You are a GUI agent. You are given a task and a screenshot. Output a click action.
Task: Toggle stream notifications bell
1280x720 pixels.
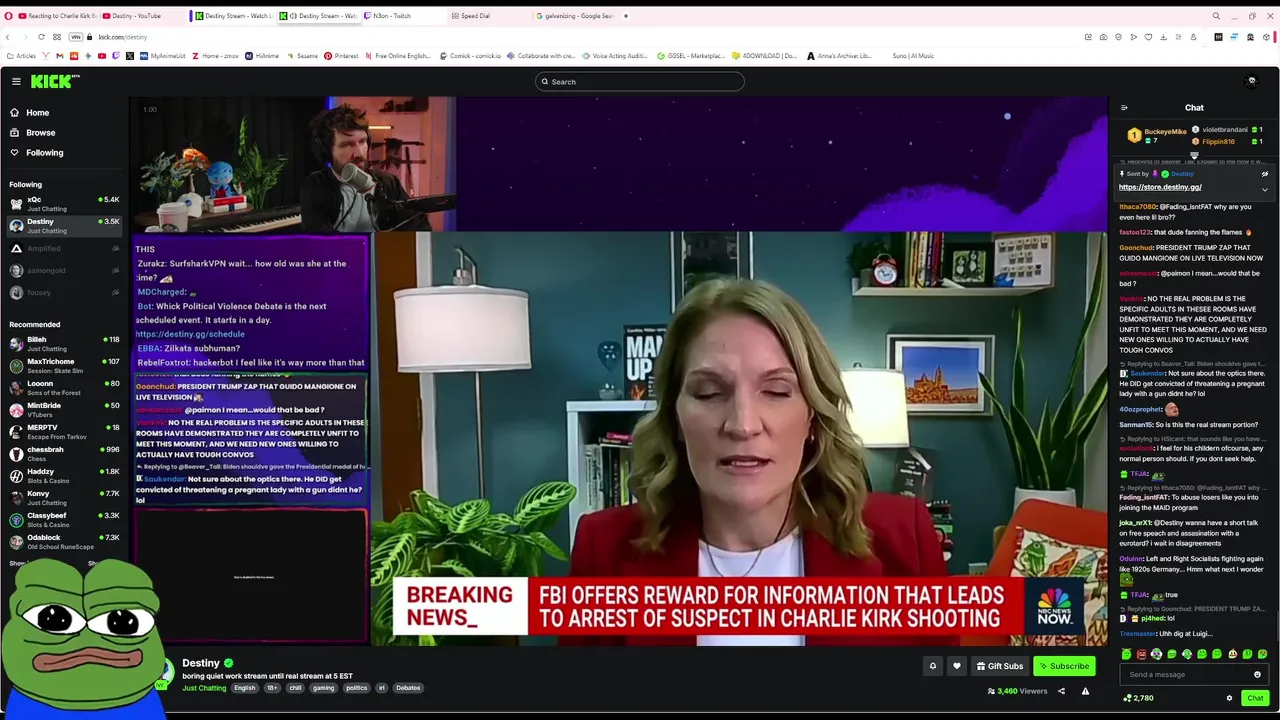coord(932,666)
